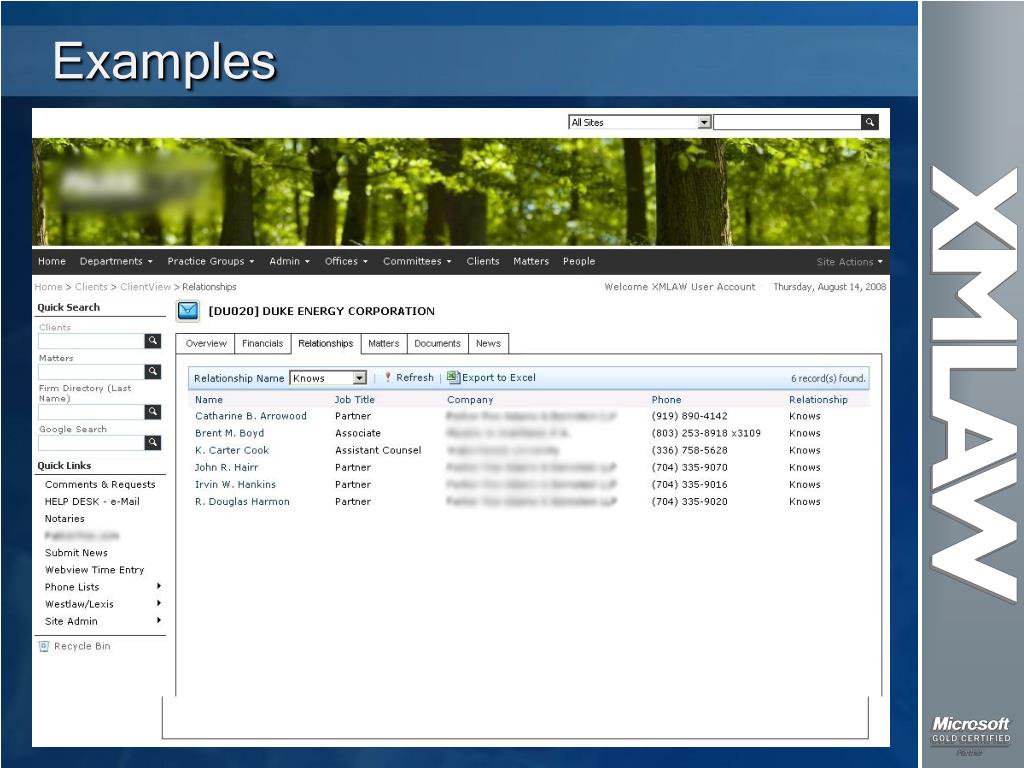Expand the Practice Groups menu
The width and height of the screenshot is (1024, 768).
click(210, 261)
